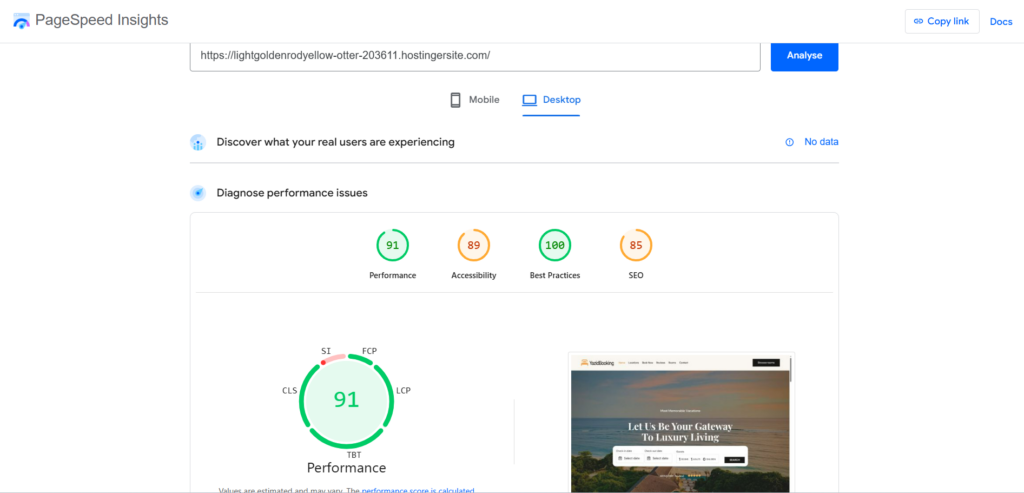The image size is (1024, 493).
Task: Click the TBT metric label on gauge
Action: [354, 454]
